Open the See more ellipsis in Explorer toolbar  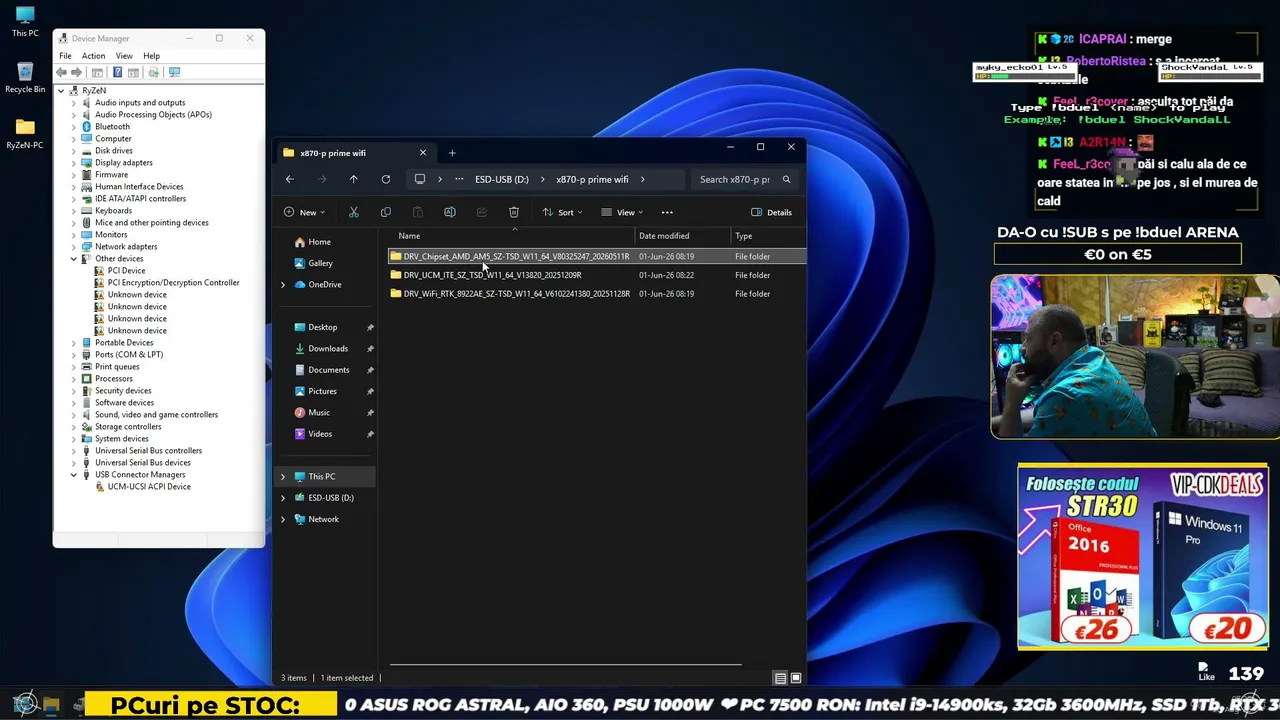tap(667, 212)
